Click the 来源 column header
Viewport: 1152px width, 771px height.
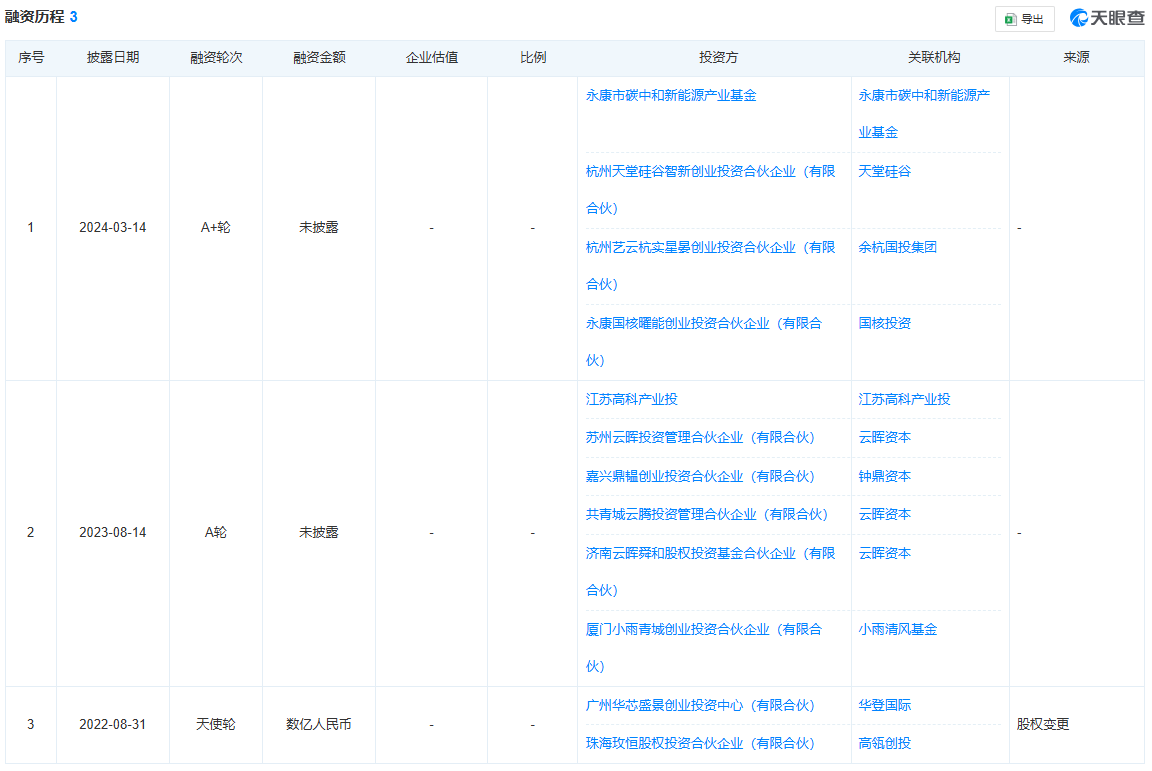click(x=1076, y=57)
